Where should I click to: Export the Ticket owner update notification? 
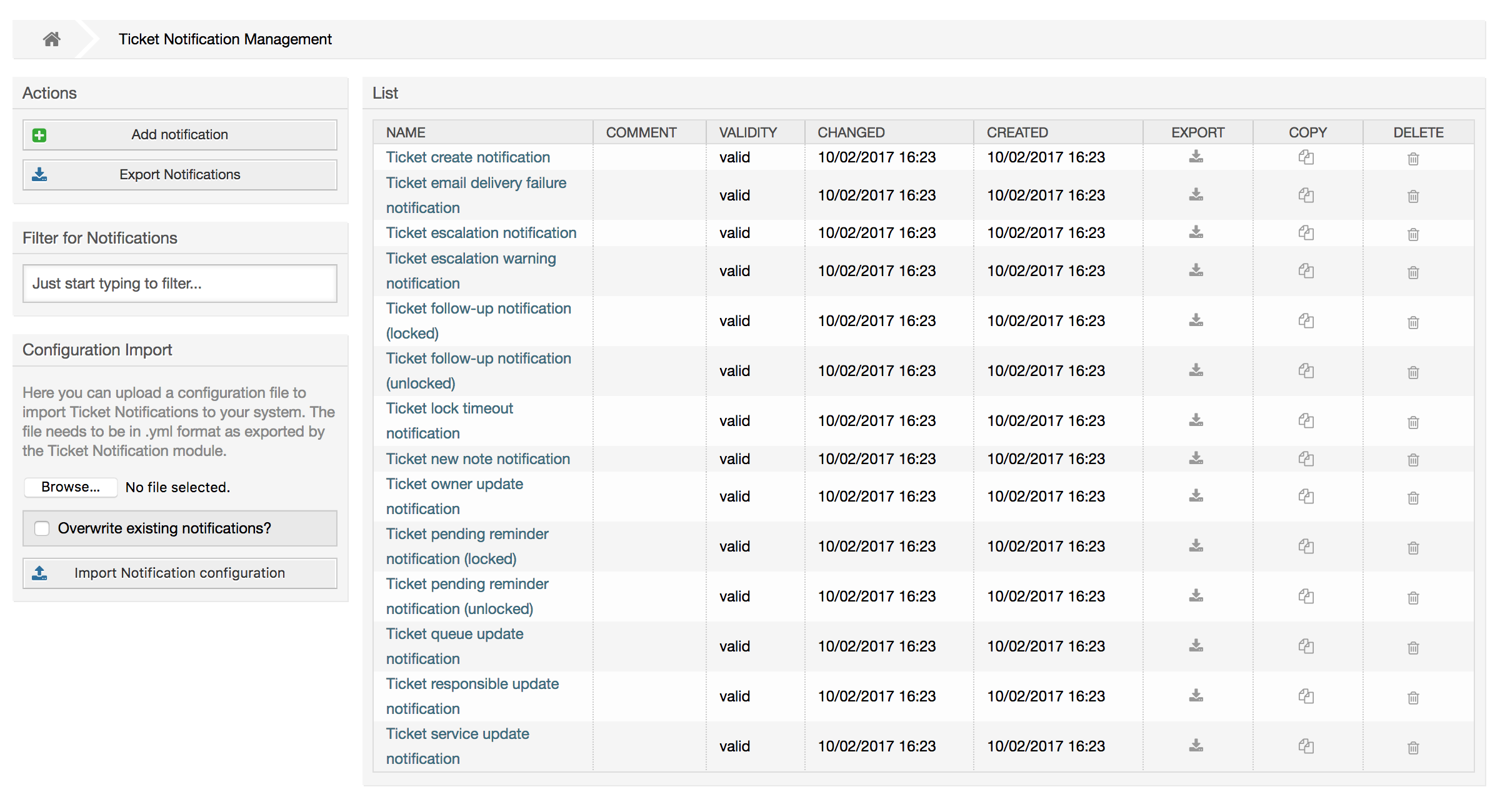pyautogui.click(x=1196, y=496)
